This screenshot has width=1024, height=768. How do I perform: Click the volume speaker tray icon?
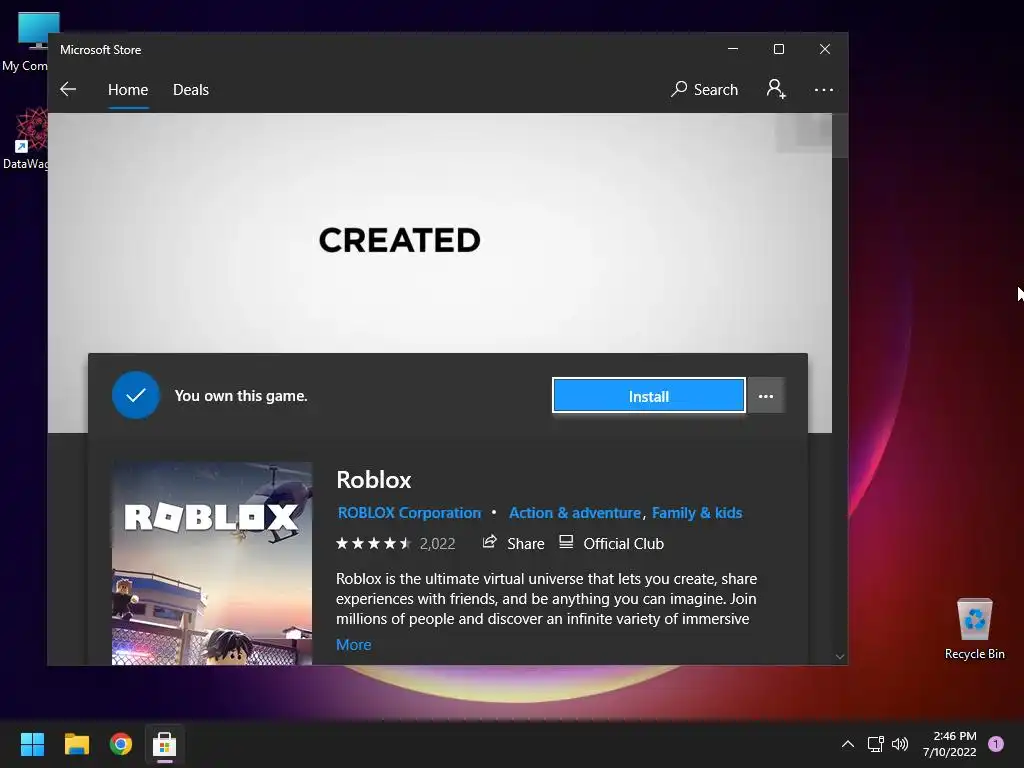click(x=900, y=744)
